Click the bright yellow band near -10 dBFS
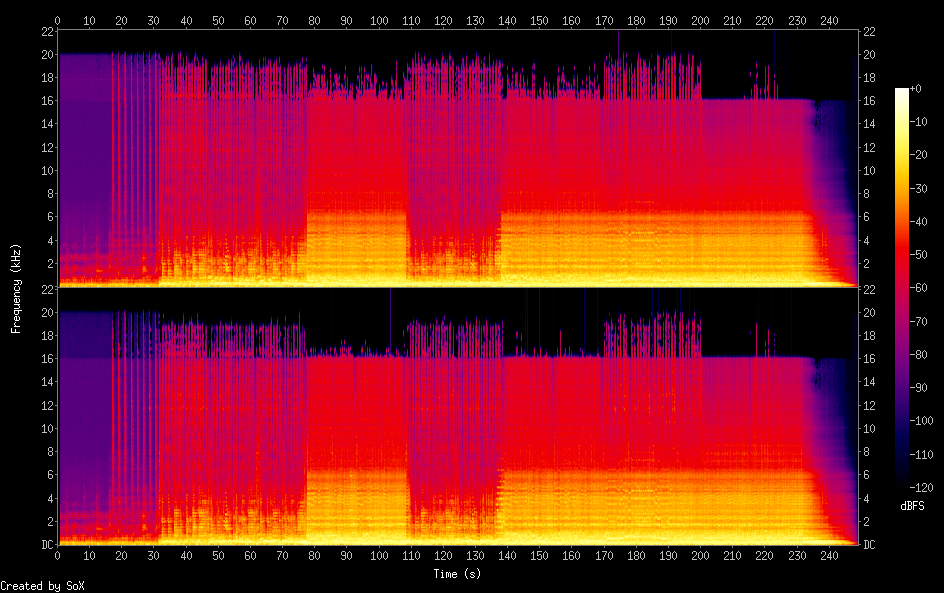 click(x=902, y=123)
